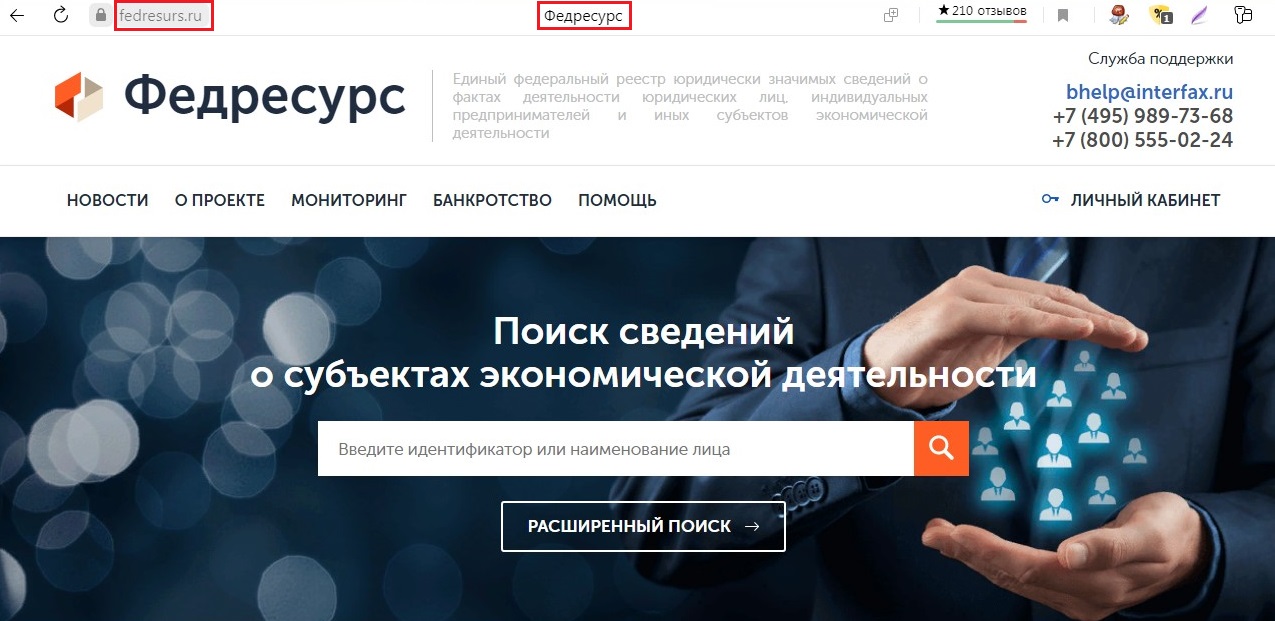The height and width of the screenshot is (621, 1275).
Task: Select Мониторинг in the navigation
Action: point(349,200)
